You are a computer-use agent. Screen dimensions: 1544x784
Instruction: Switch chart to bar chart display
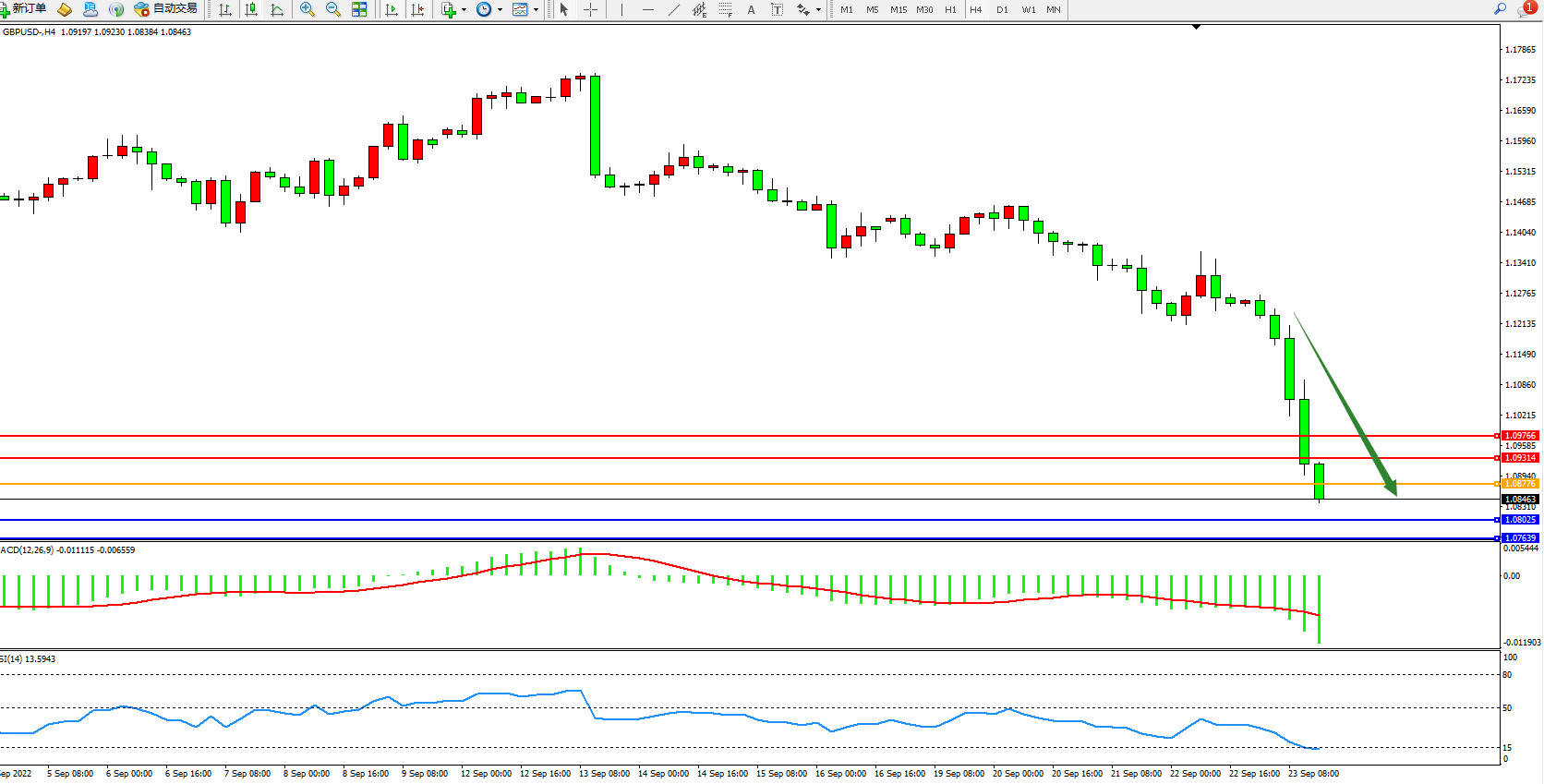(224, 9)
